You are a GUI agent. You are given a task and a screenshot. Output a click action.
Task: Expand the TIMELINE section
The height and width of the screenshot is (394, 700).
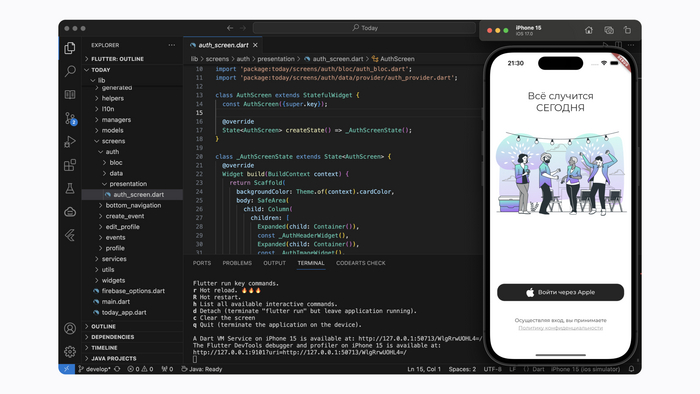coord(133,348)
